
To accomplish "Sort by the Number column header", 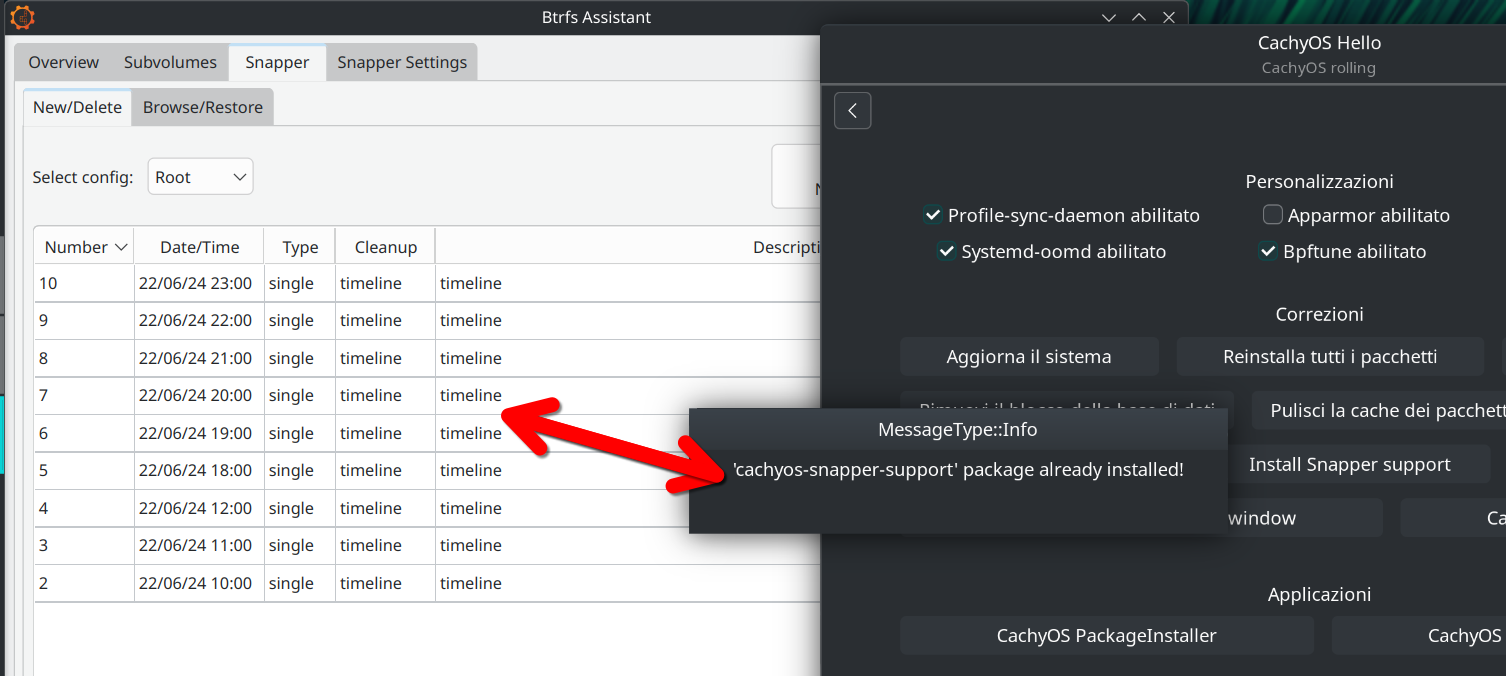I will pos(84,247).
